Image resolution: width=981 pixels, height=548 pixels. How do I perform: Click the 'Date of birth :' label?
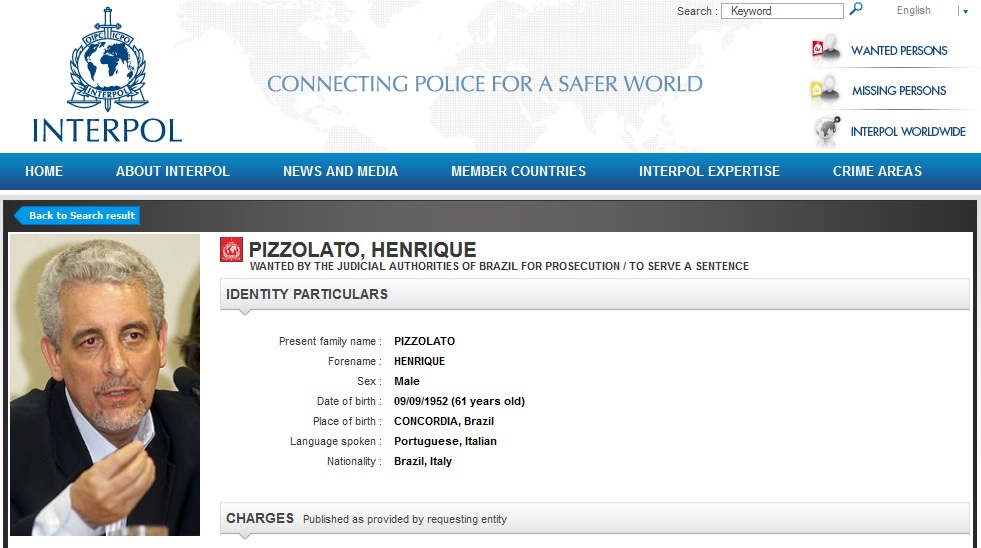click(x=349, y=402)
